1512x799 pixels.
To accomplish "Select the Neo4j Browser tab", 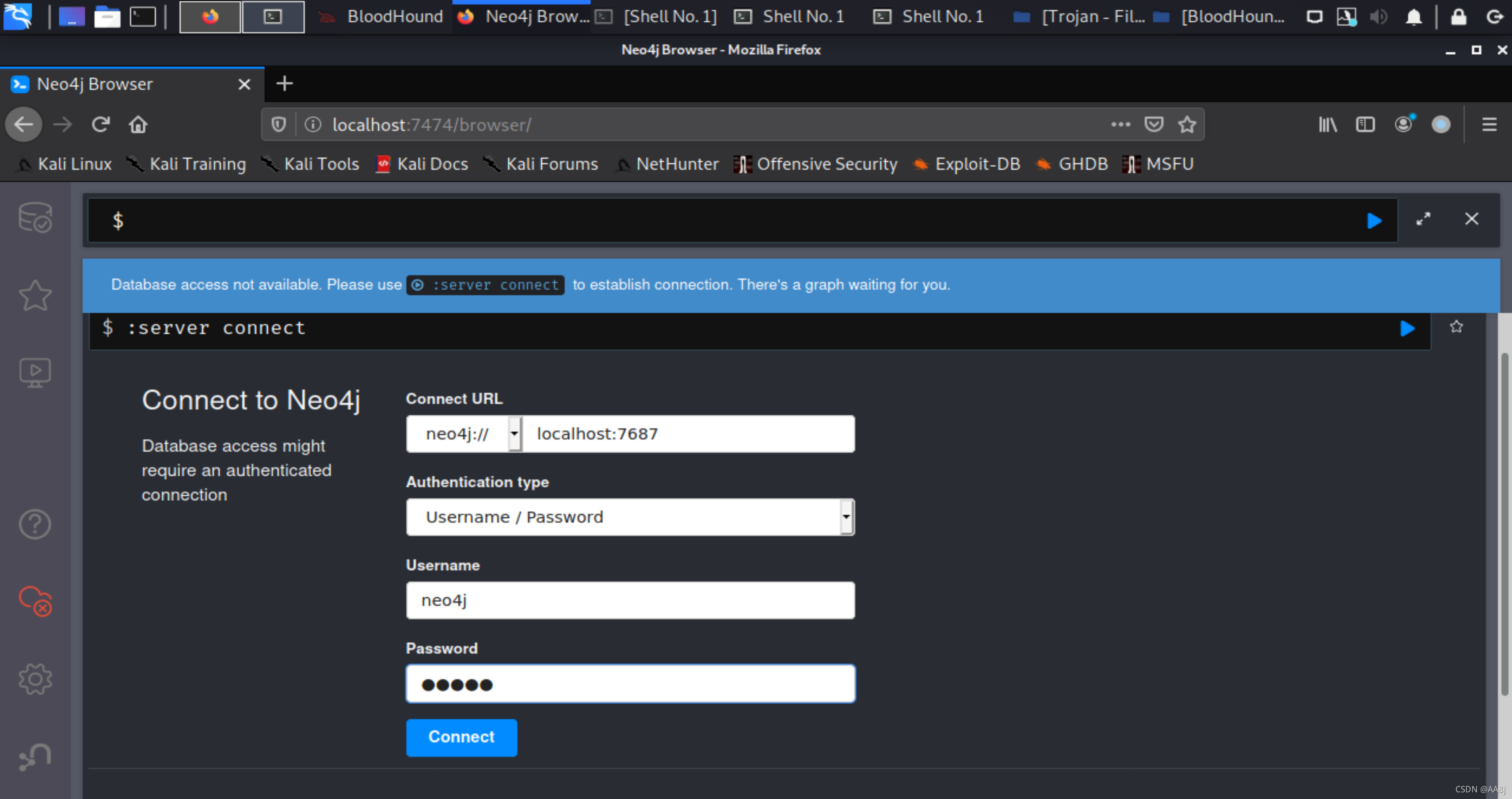I will pyautogui.click(x=132, y=84).
